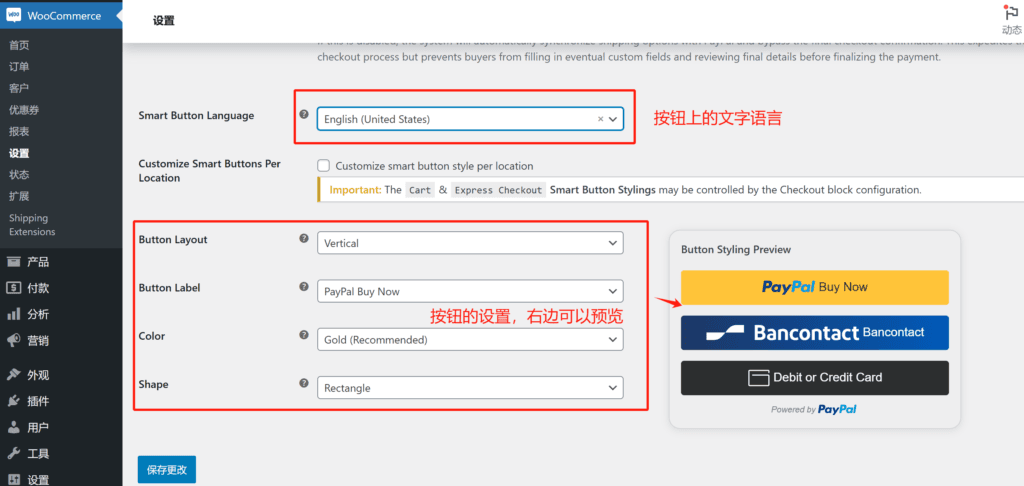Open Shipping Extensions submenu item
This screenshot has width=1024, height=486.
click(x=32, y=225)
